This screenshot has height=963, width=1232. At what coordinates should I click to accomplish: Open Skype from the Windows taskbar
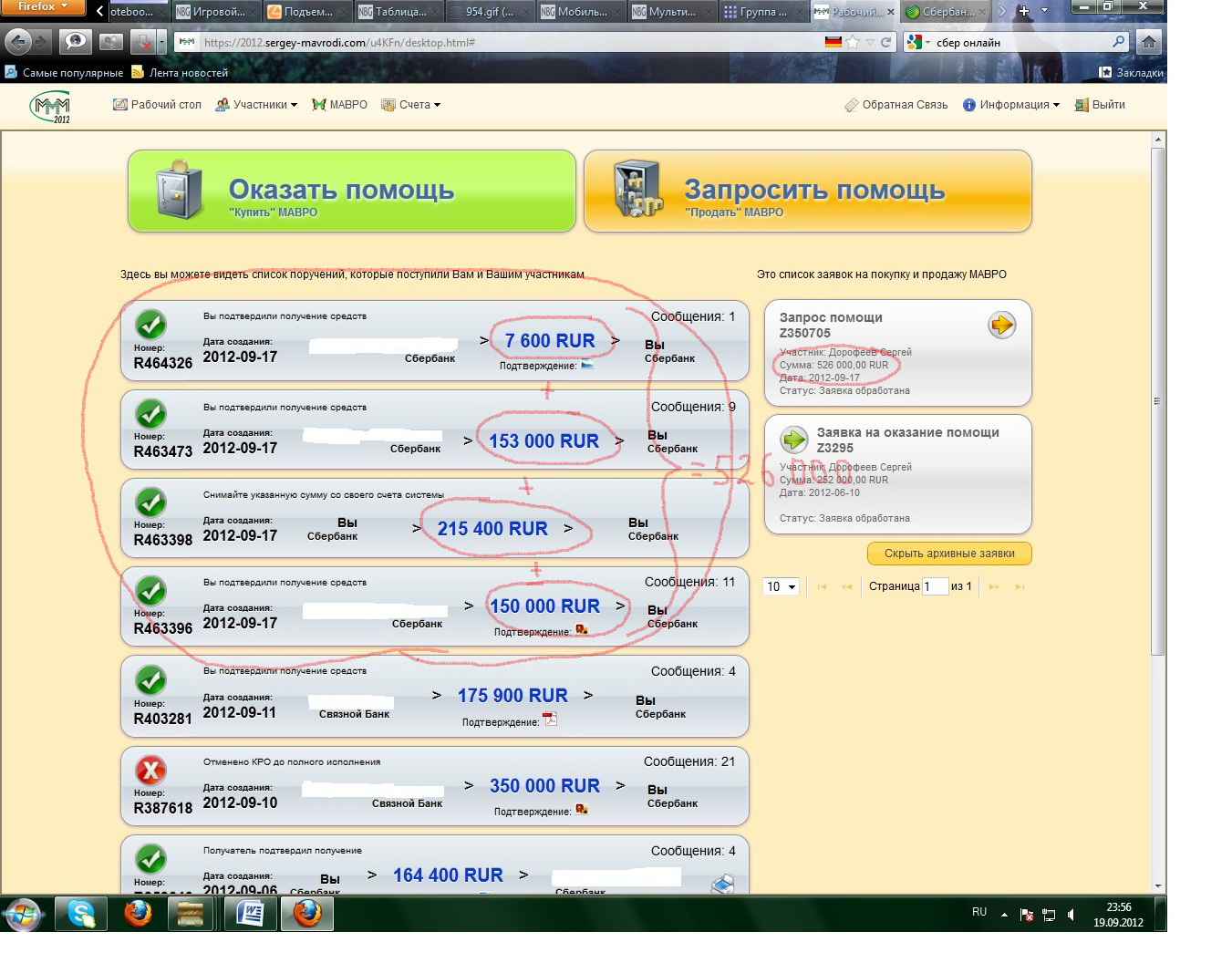coord(80,913)
